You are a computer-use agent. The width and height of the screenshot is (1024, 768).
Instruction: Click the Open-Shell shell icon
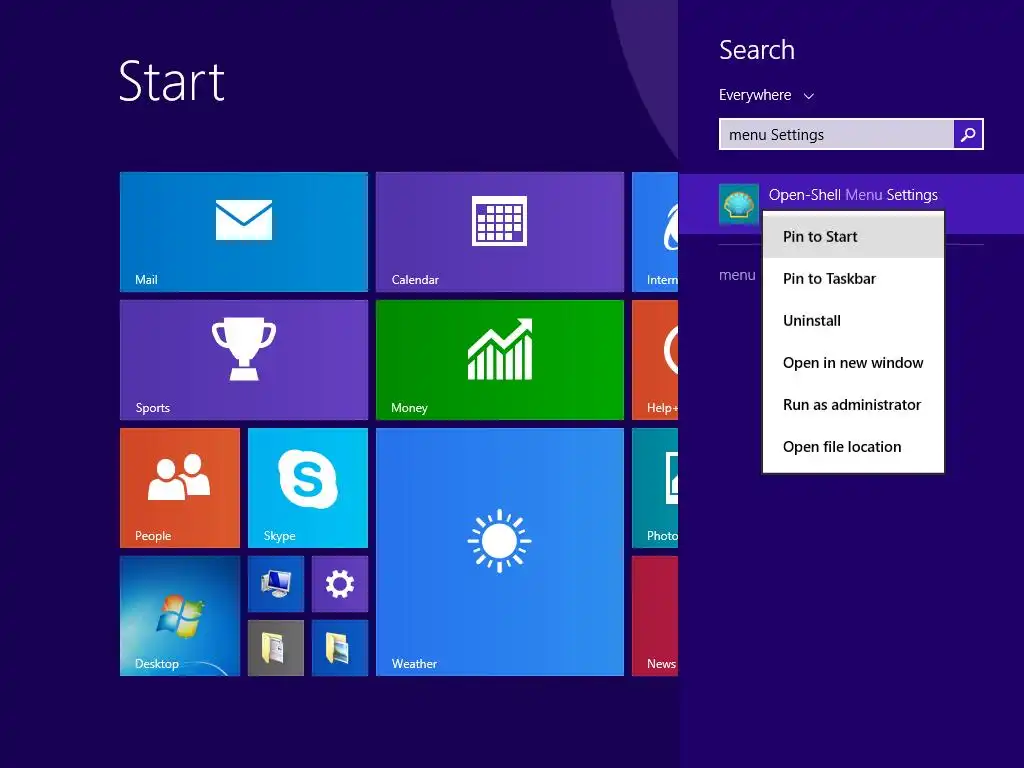pyautogui.click(x=739, y=204)
